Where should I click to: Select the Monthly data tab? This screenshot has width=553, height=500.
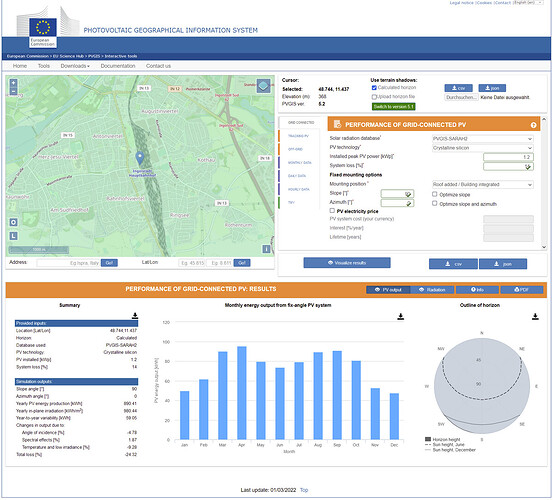pos(300,163)
